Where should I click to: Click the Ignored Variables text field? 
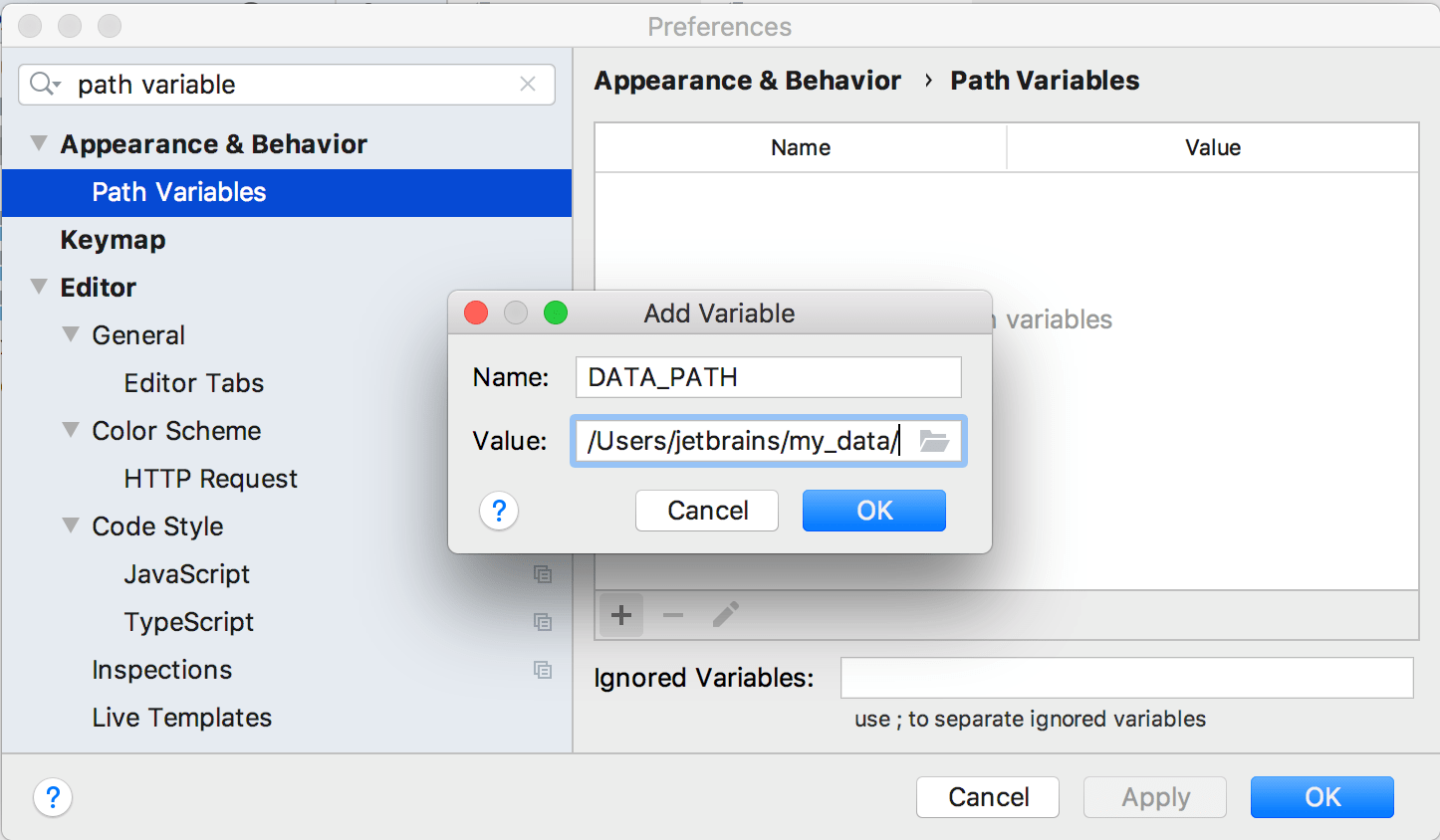pos(1126,678)
